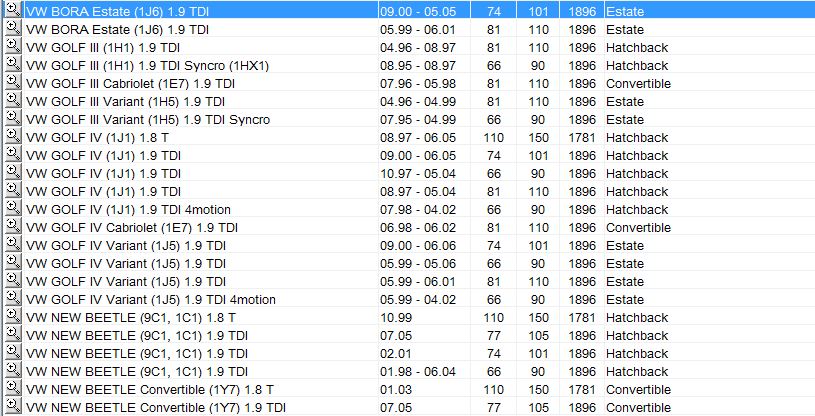Screen dimensions: 815x416
Task: Select VW NEW BEETLE Convertible (1Y7) 1.9 TDI name
Action: pyautogui.click(x=156, y=408)
